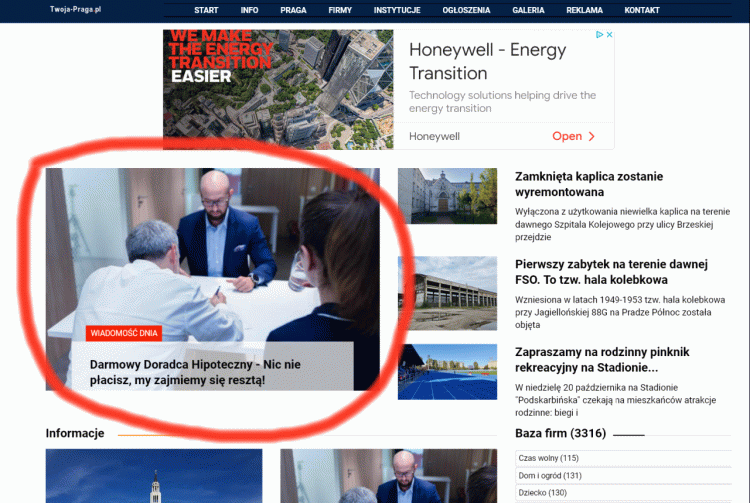
Task: Click the Open arrow chevron in ad
Action: 592,136
